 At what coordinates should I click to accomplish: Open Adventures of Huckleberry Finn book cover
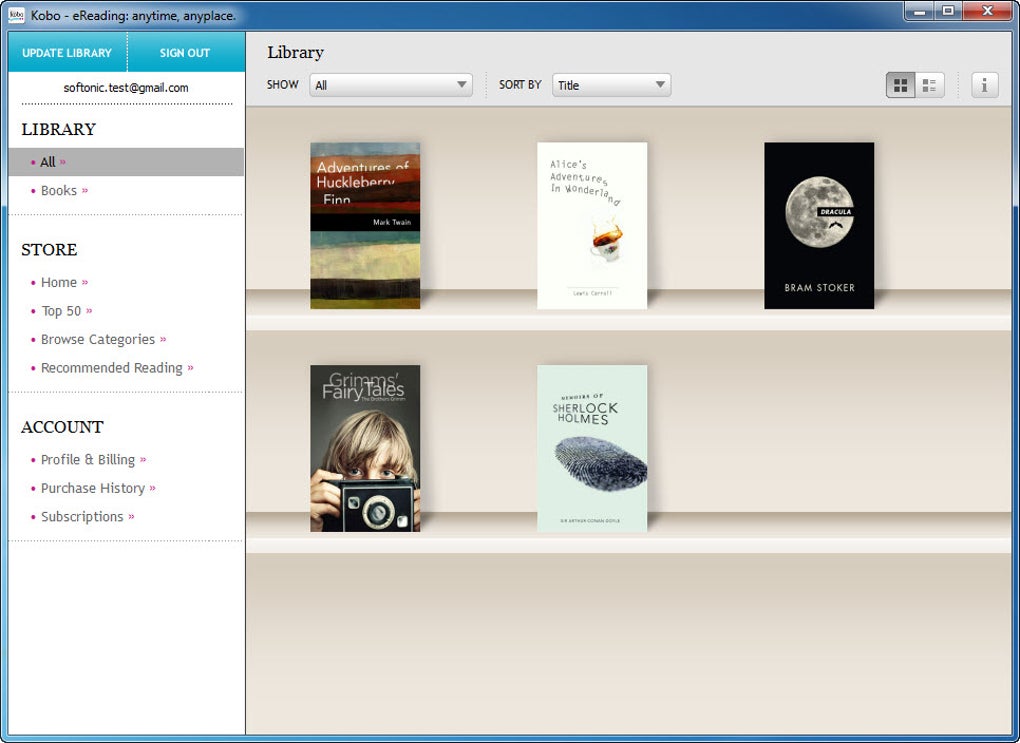(365, 226)
